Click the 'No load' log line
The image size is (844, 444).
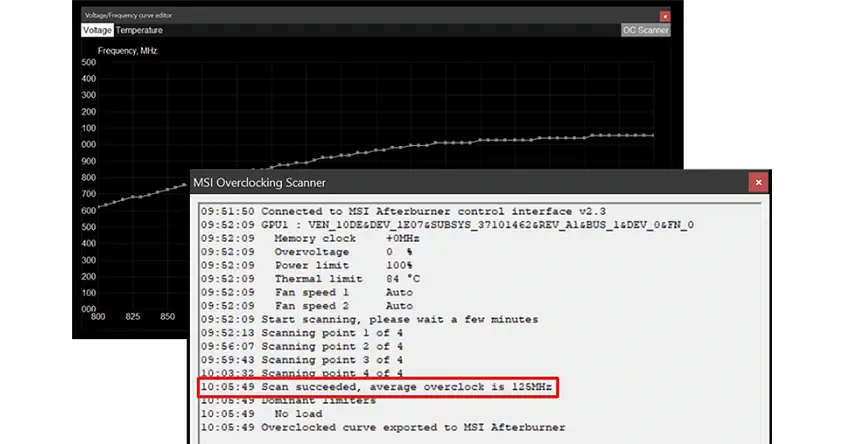[x=262, y=414]
